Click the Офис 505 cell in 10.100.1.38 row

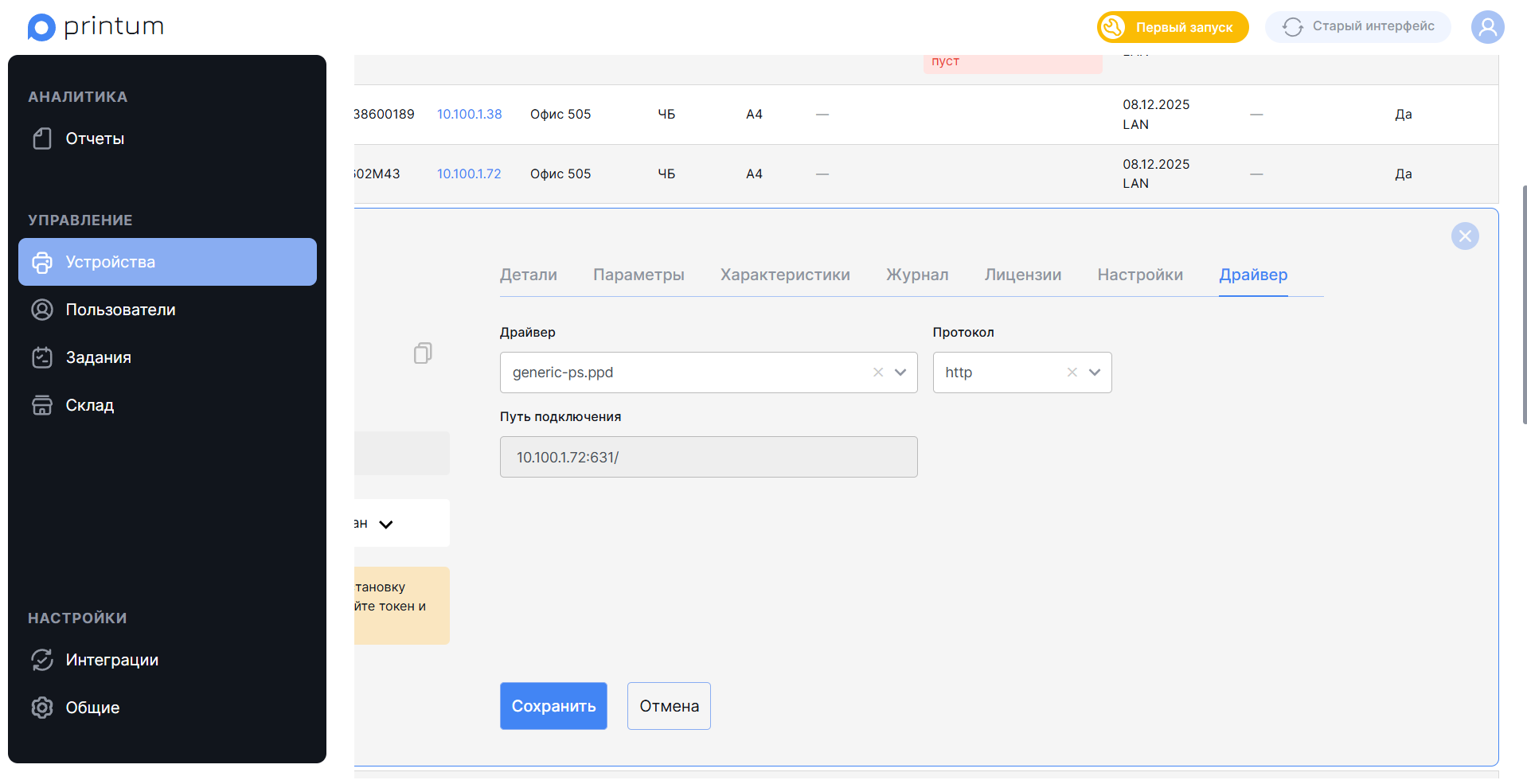pyautogui.click(x=560, y=114)
